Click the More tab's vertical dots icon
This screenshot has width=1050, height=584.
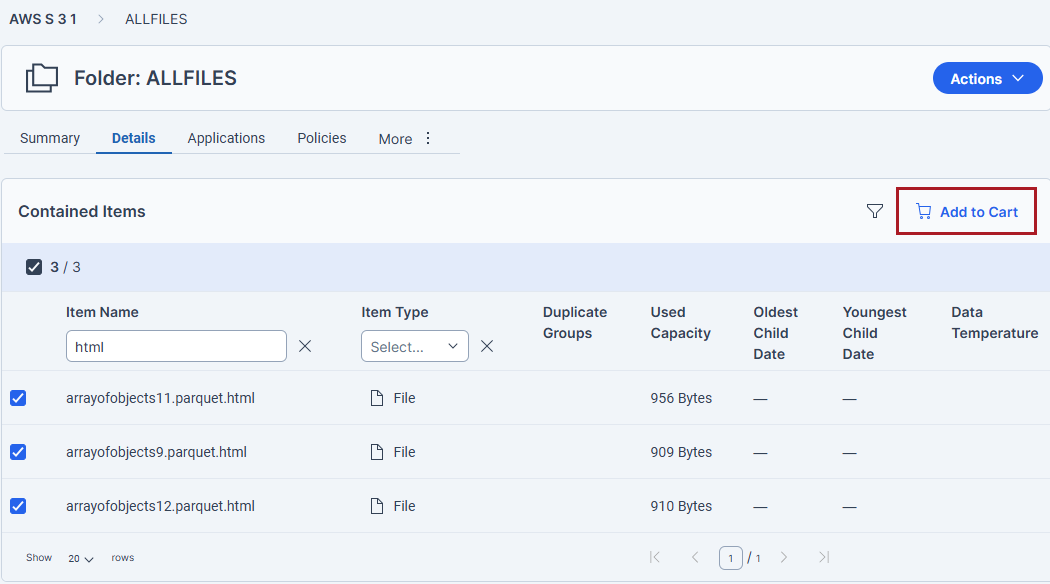point(428,138)
